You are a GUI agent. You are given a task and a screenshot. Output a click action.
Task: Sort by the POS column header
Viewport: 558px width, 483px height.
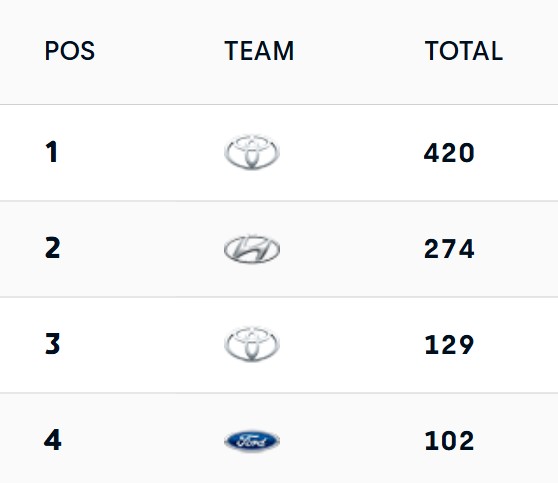[70, 51]
